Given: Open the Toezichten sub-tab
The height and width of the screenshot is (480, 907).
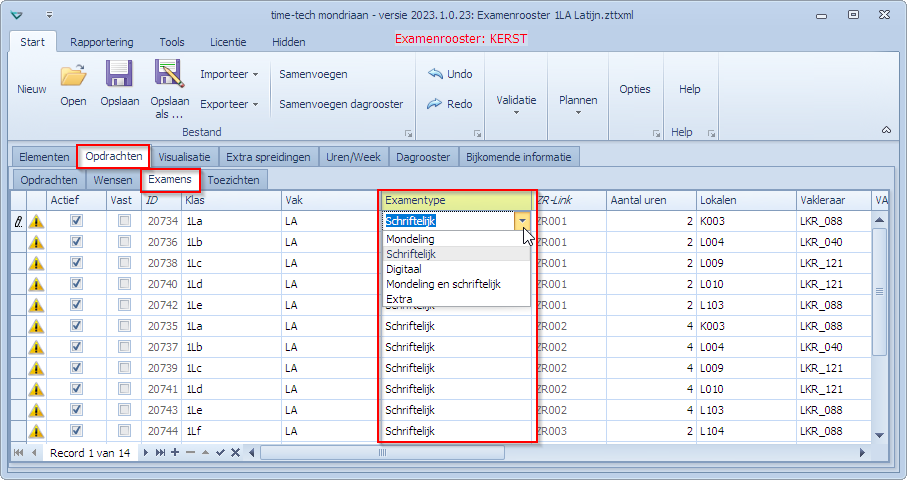Looking at the screenshot, I should [234, 180].
